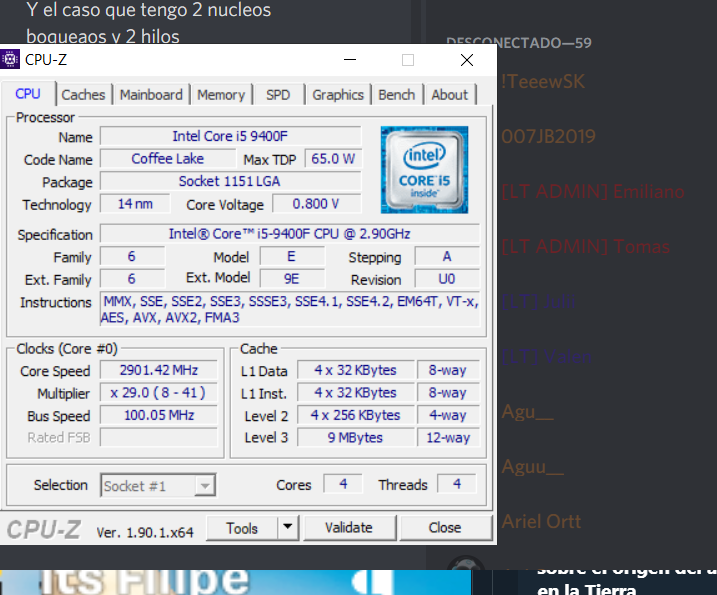Click the Specification field i5-9400F CPU @ 2.90GHz
Viewport: 717px width, 595px height.
[x=290, y=234]
